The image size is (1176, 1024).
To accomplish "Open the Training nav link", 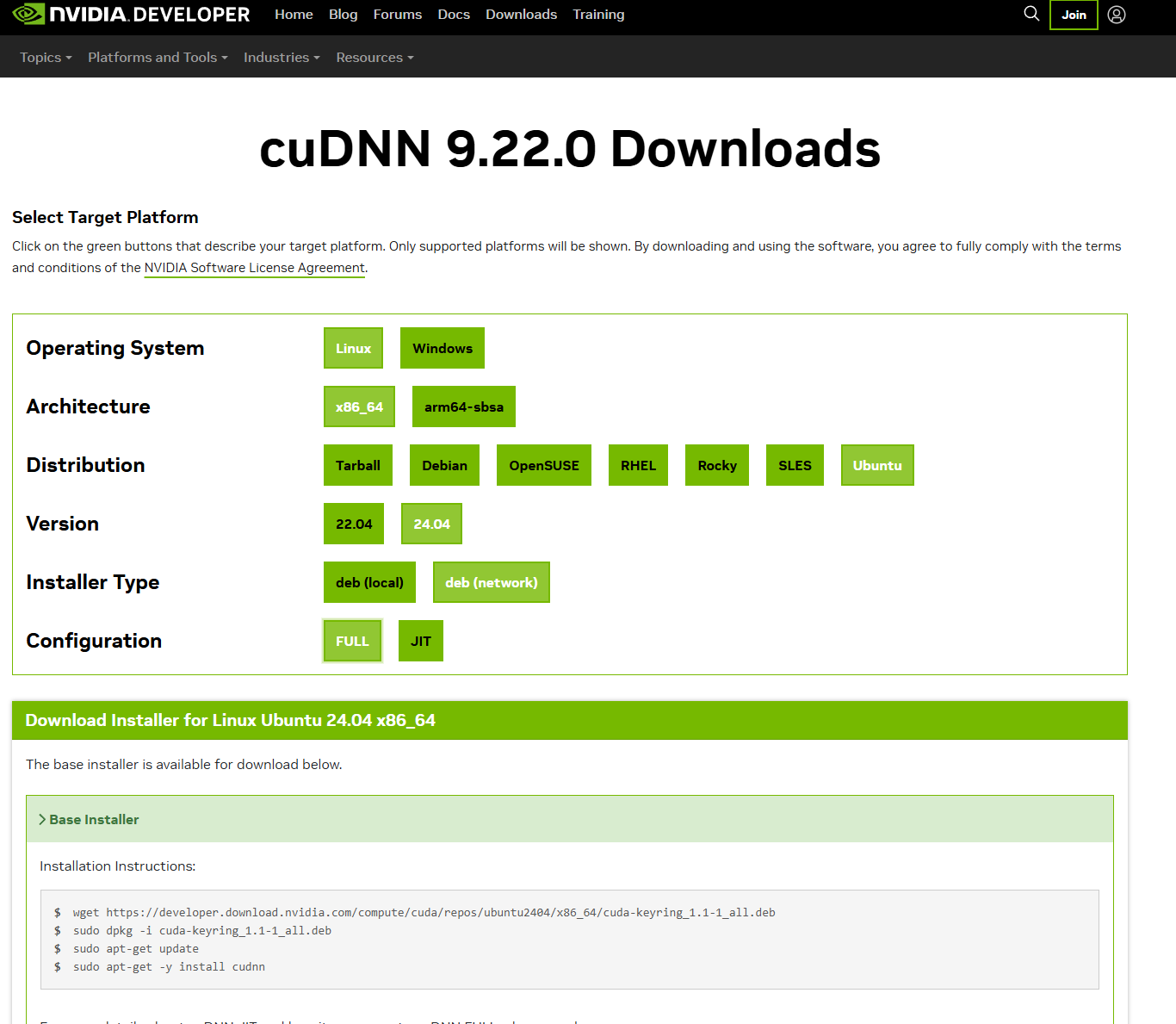I will tap(598, 15).
